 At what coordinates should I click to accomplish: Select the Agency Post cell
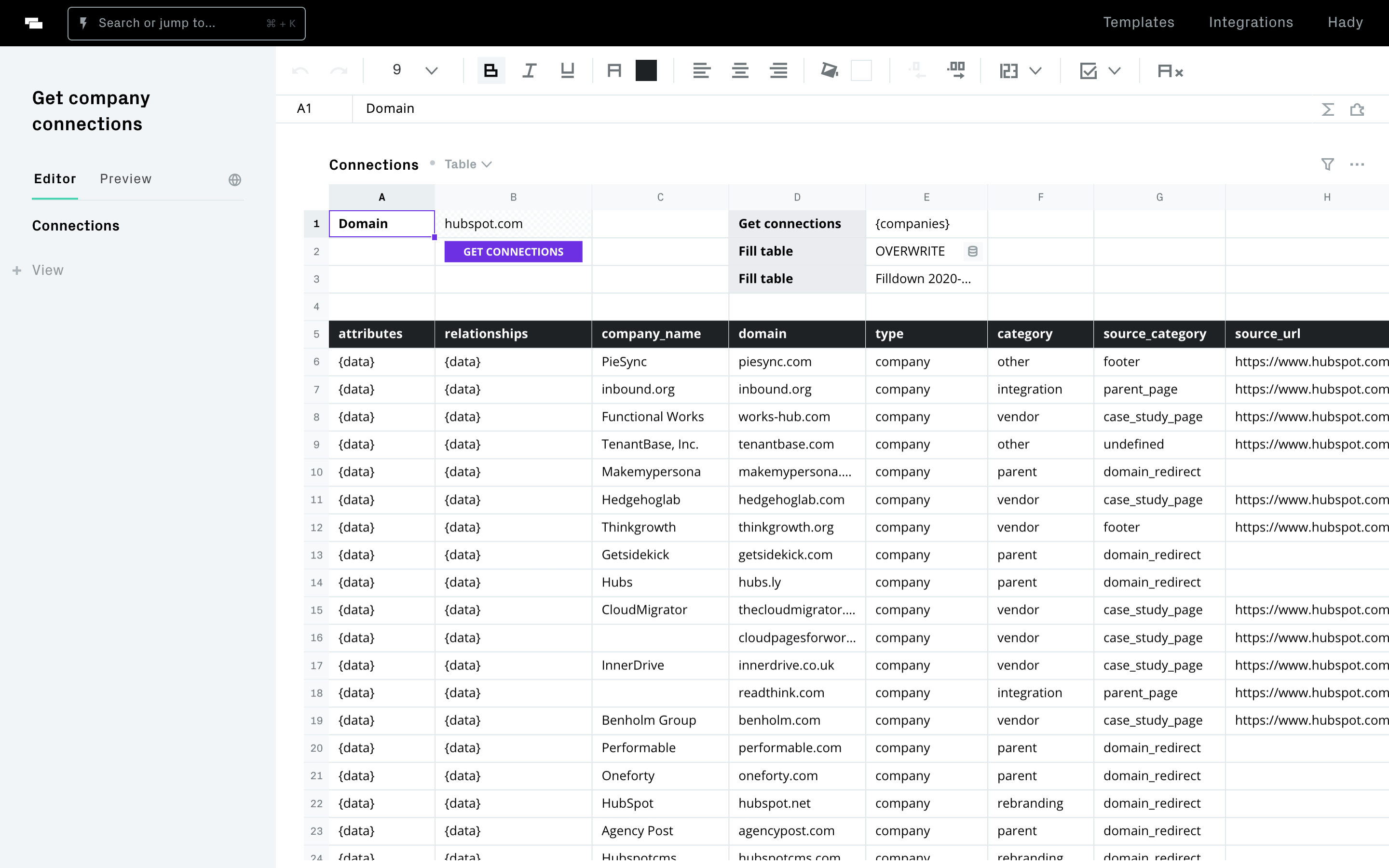tap(660, 831)
